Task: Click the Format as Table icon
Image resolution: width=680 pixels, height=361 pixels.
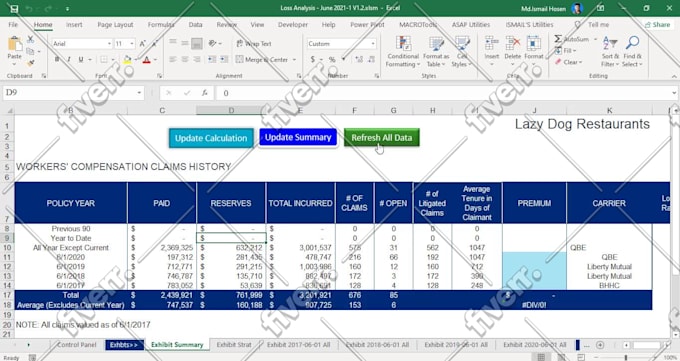Action: [436, 45]
